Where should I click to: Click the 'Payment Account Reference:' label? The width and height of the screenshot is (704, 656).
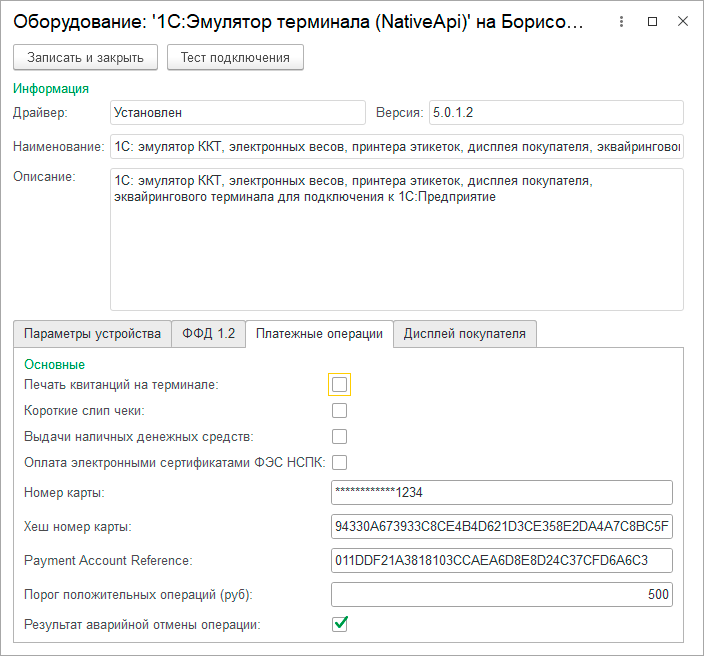coord(108,560)
